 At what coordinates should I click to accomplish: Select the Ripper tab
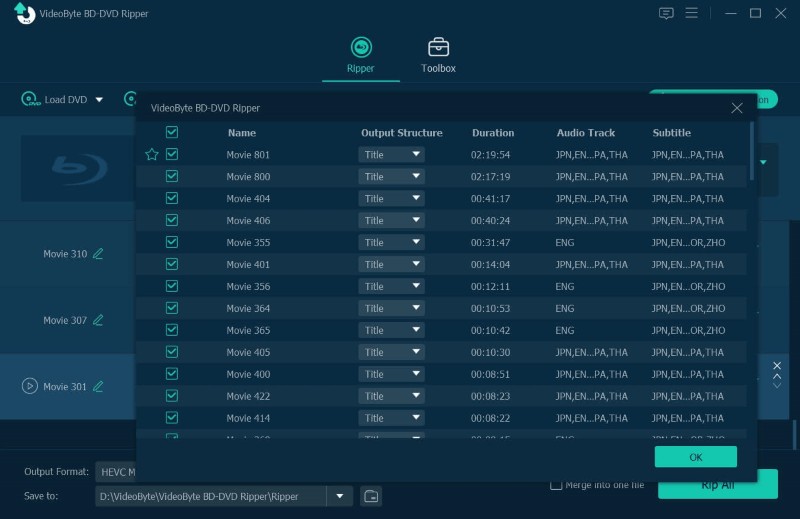coord(360,55)
